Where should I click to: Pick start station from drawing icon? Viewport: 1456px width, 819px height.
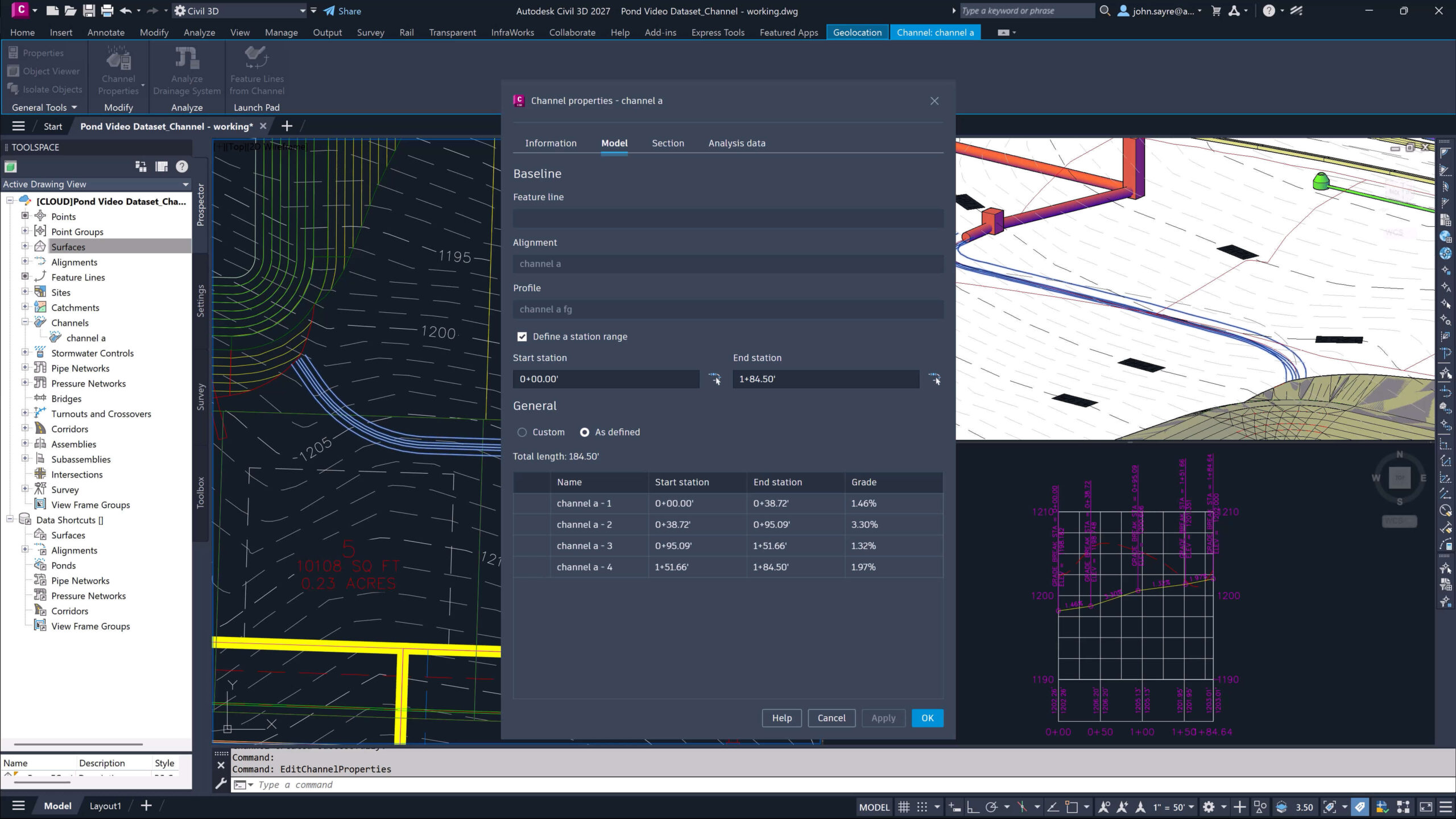(714, 379)
